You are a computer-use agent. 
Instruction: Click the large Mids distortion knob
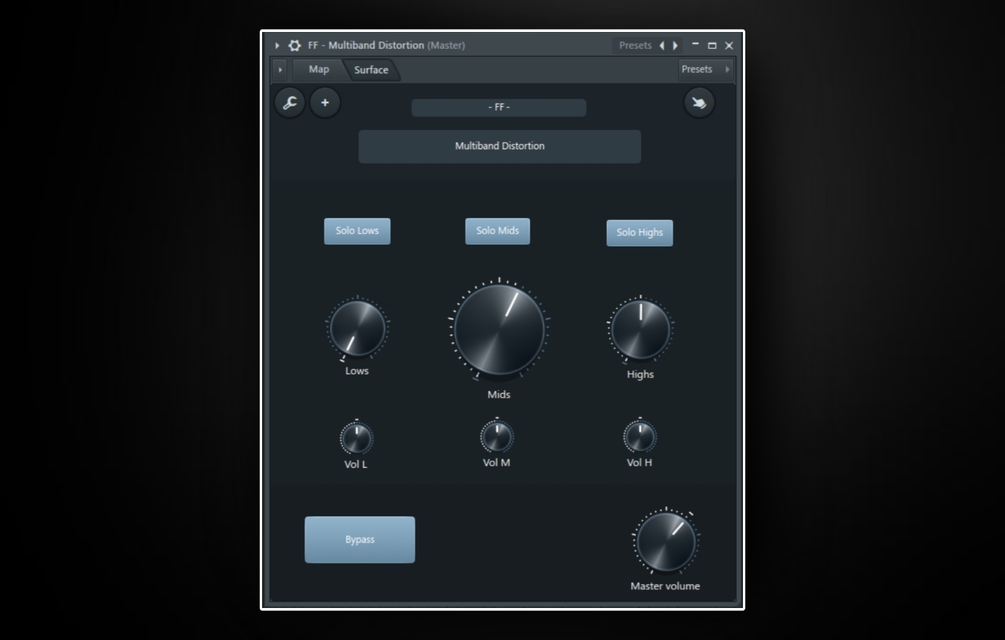(x=499, y=329)
